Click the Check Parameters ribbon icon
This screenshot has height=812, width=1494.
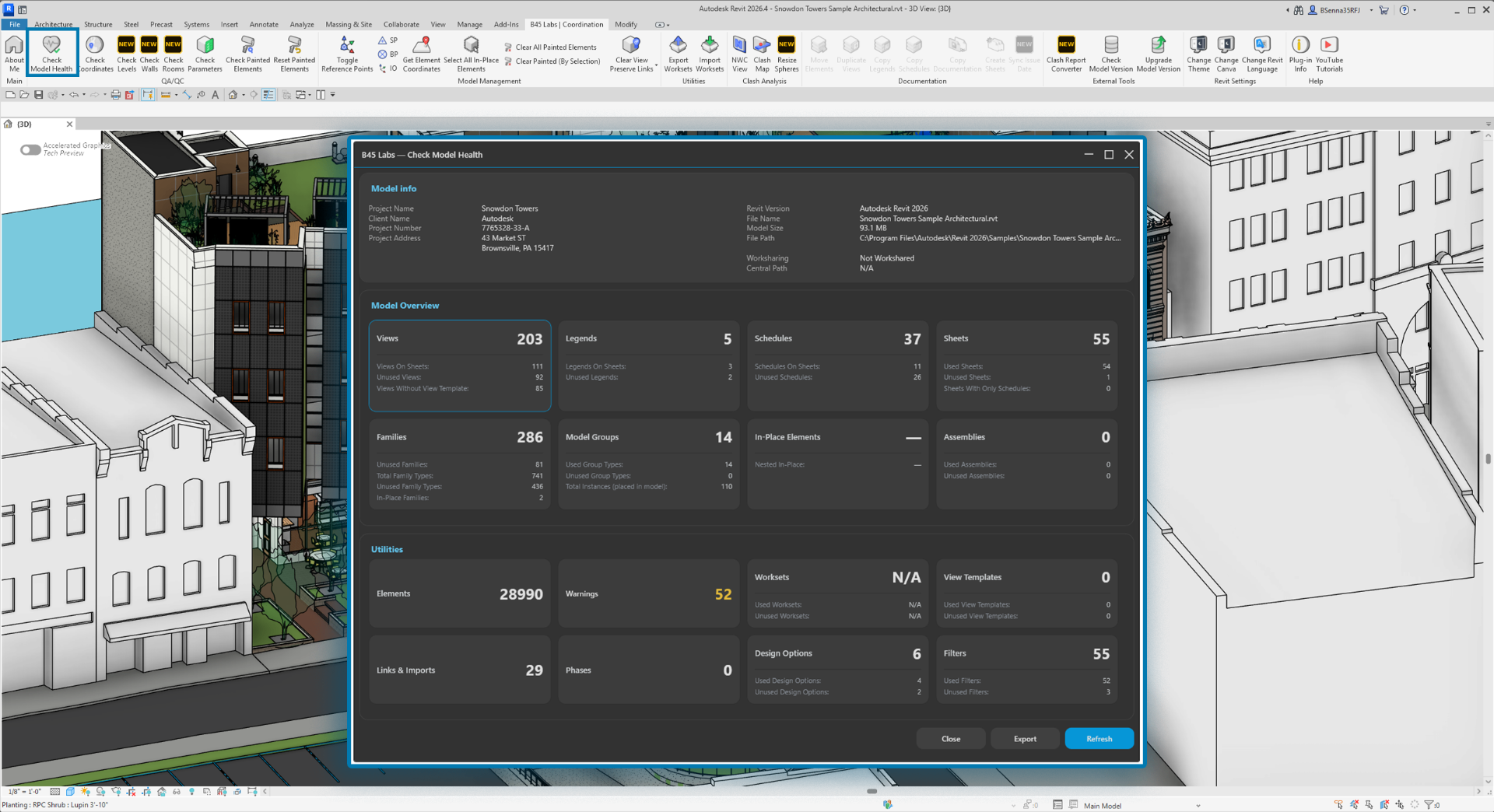click(205, 54)
